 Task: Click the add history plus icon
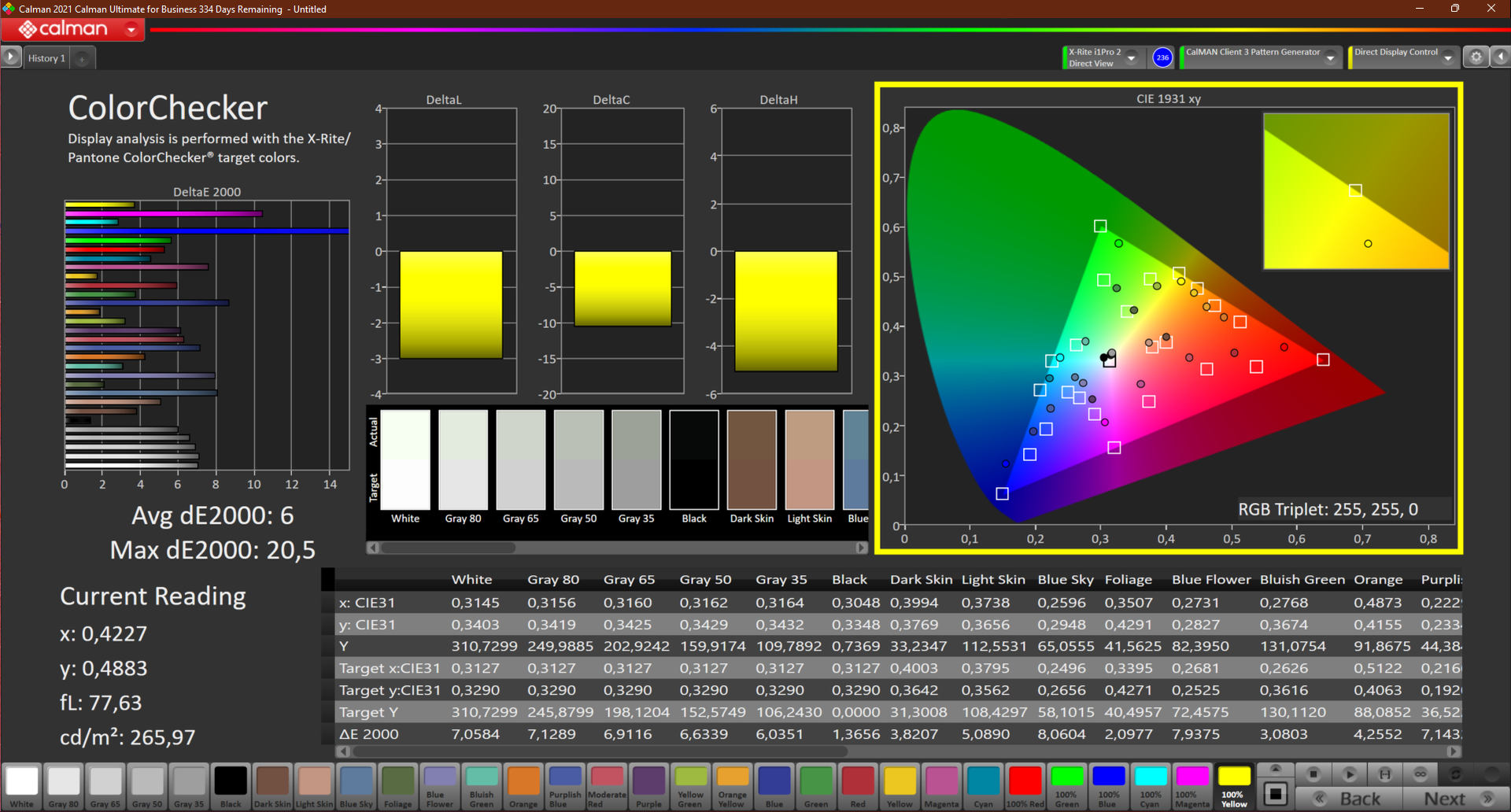[x=82, y=58]
